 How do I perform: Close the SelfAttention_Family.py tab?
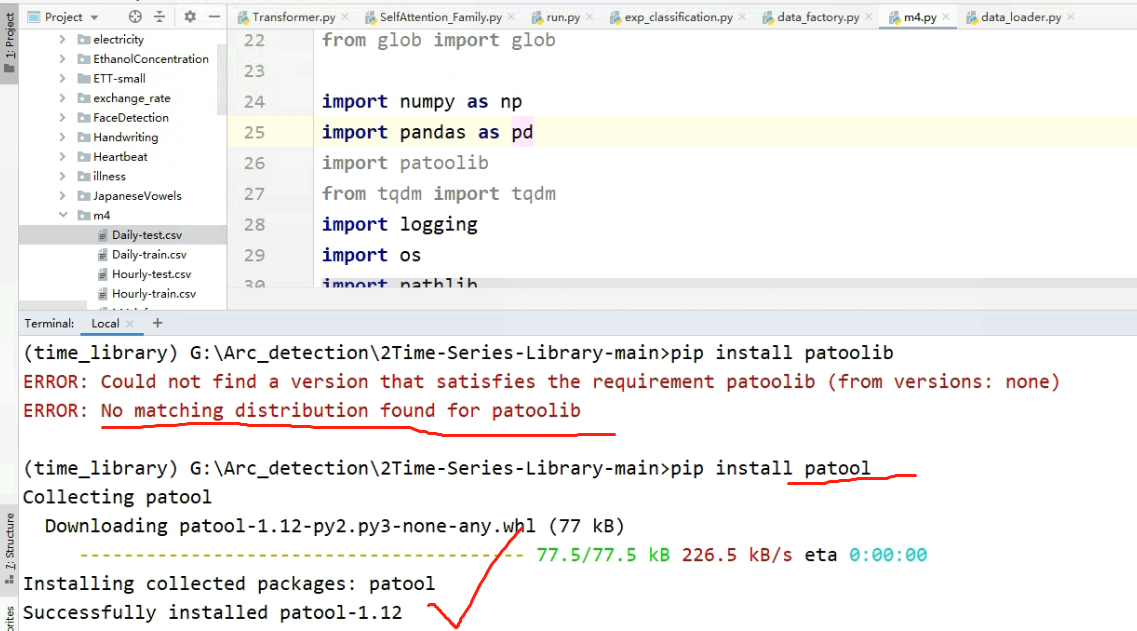512,17
